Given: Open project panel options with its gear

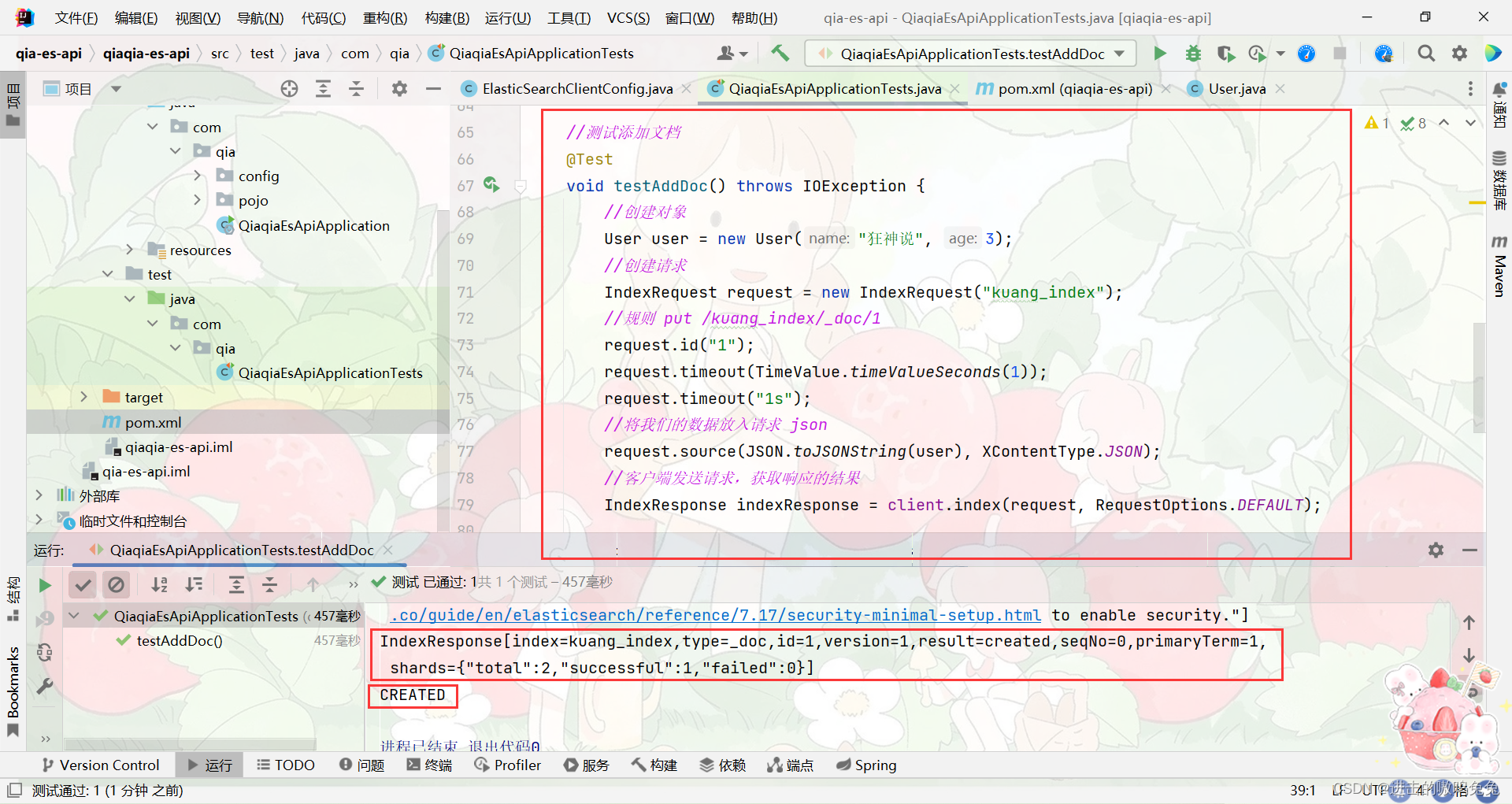Looking at the screenshot, I should 399,89.
